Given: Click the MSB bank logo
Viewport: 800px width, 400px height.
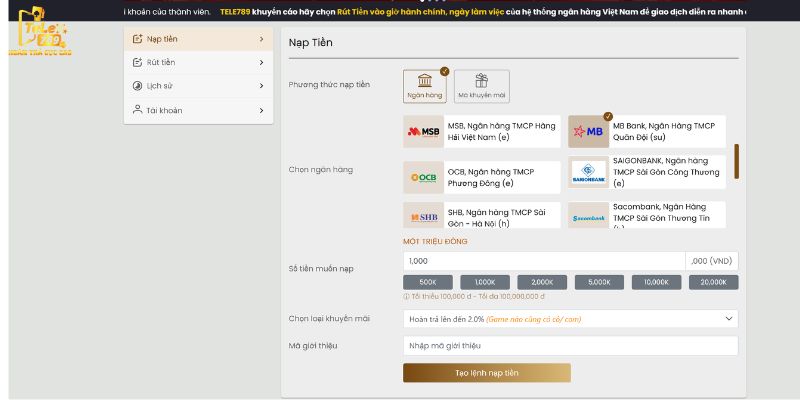Looking at the screenshot, I should 423,132.
